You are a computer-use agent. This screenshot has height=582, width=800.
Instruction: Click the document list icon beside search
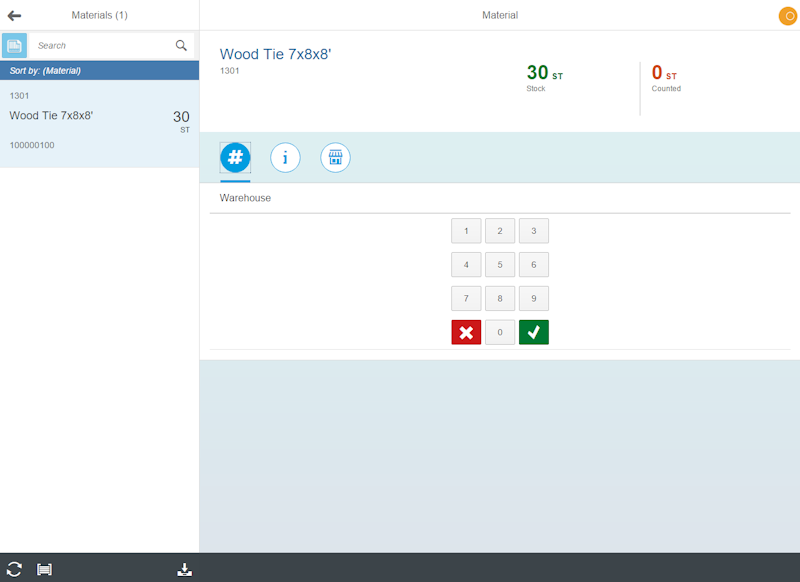tap(14, 46)
